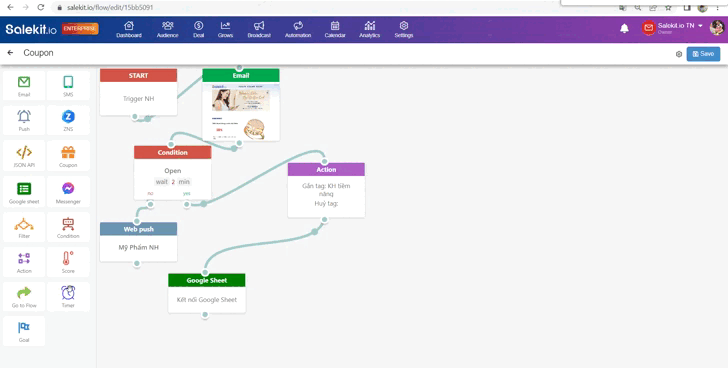
Task: Choose the ZNS node icon
Action: pos(68,116)
